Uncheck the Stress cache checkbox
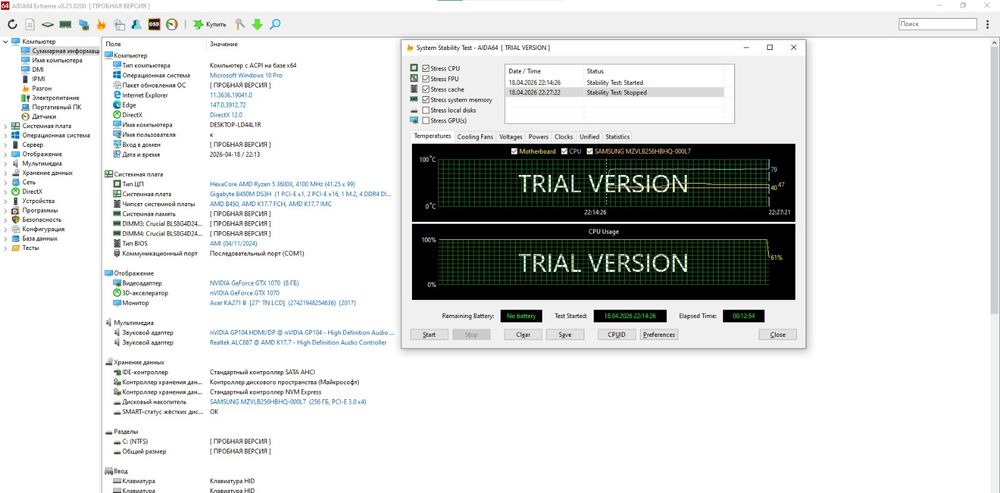Screen dimensions: 1000x493 point(425,89)
